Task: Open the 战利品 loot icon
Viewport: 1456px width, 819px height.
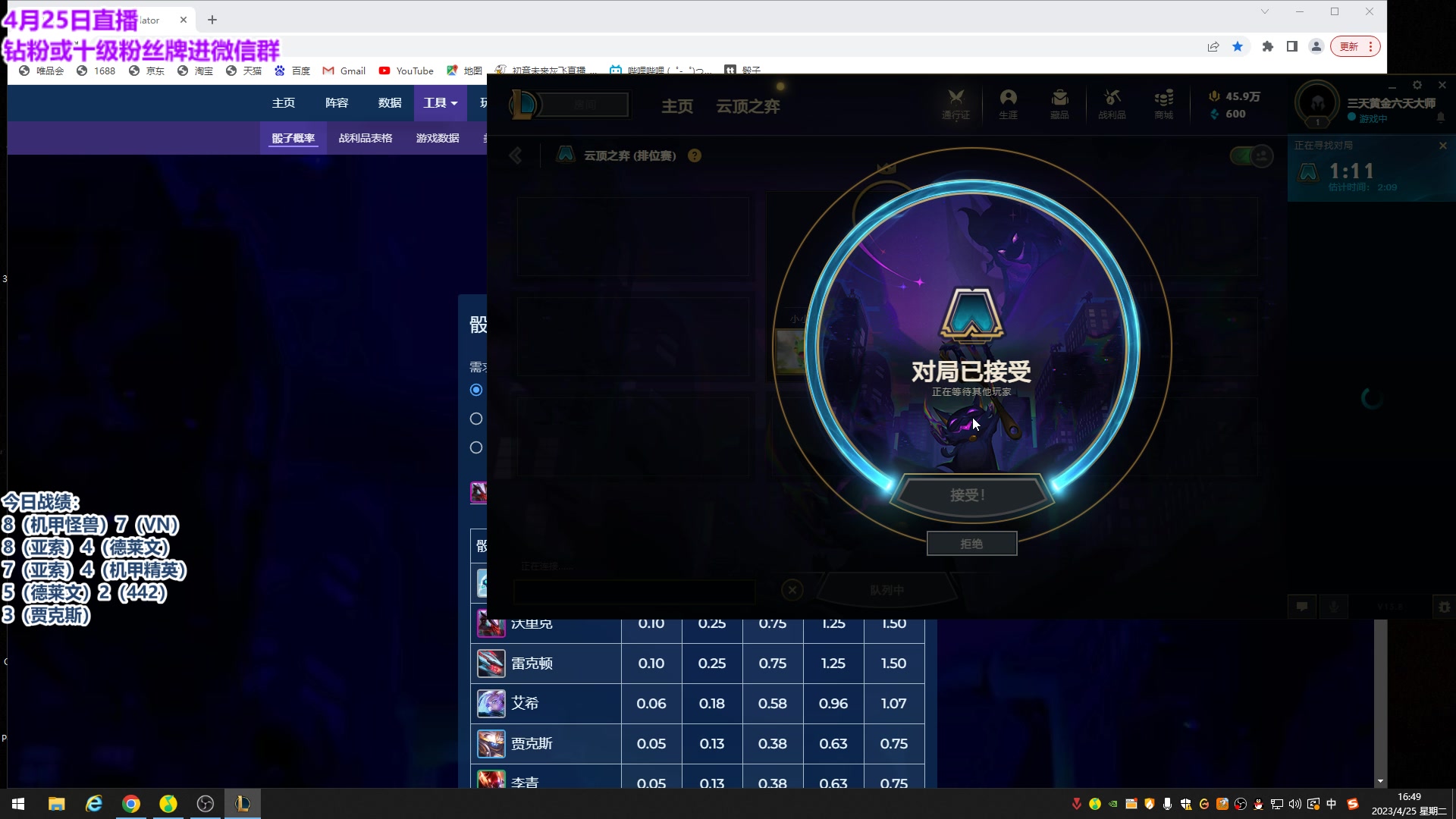Action: (x=1112, y=103)
